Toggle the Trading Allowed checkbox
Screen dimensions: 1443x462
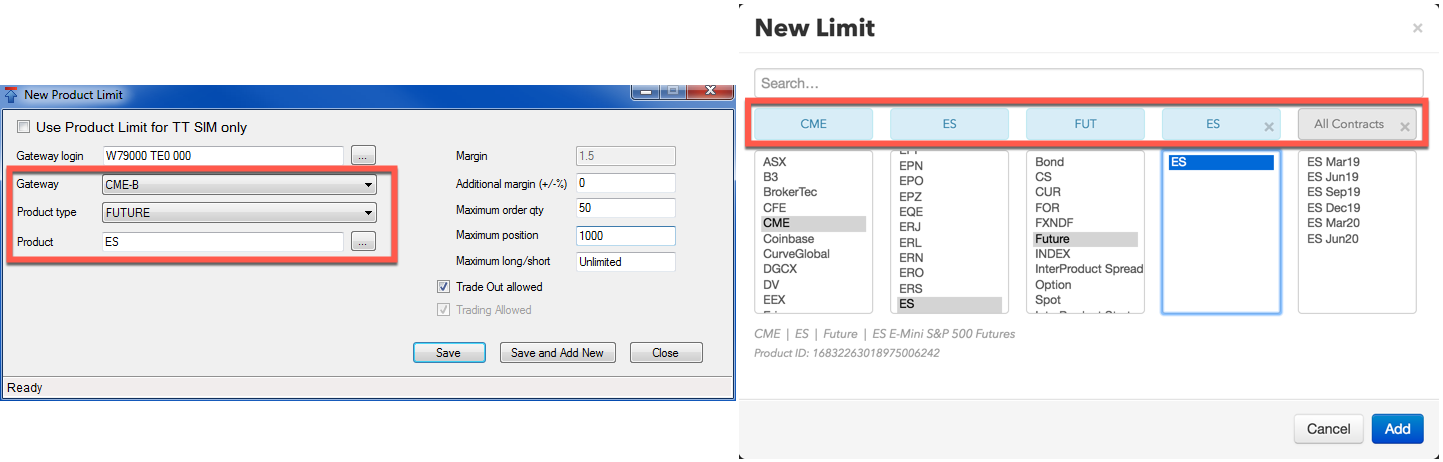click(443, 309)
